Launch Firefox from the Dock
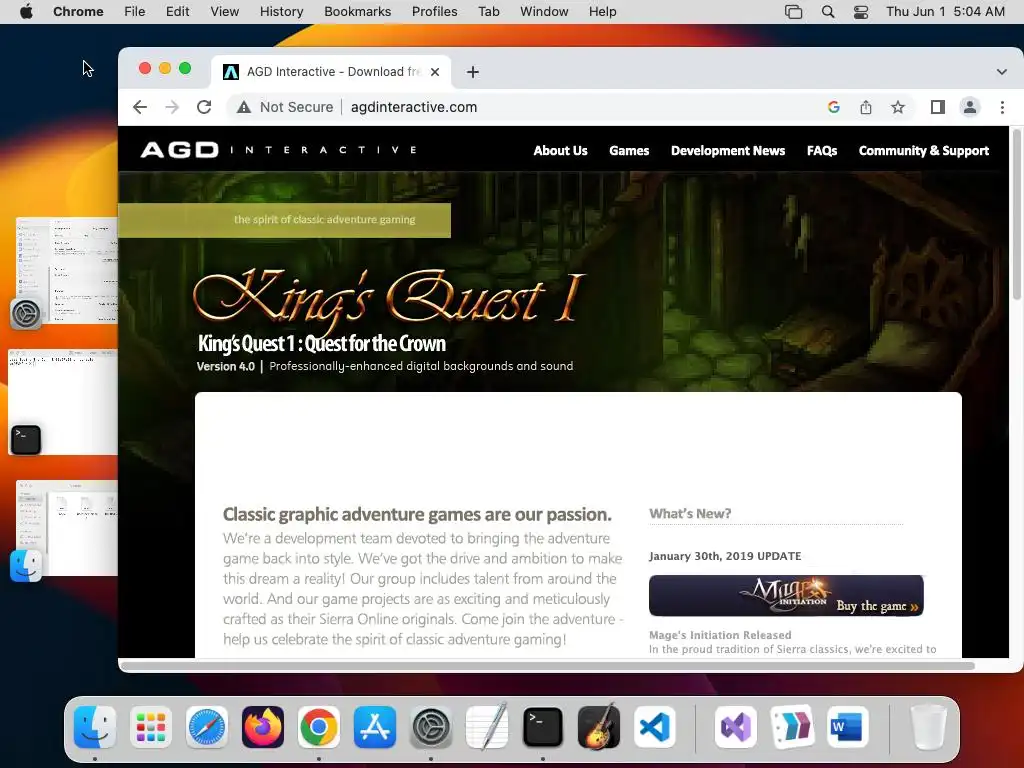Image resolution: width=1024 pixels, height=768 pixels. 263,727
